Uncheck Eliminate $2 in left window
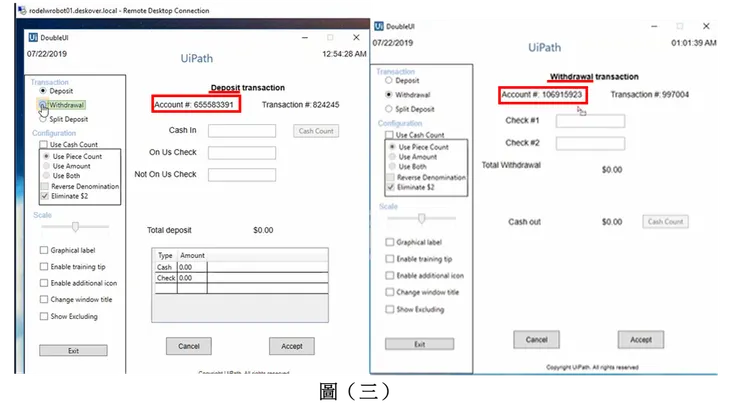Viewport: 740px width, 415px height. (x=45, y=196)
